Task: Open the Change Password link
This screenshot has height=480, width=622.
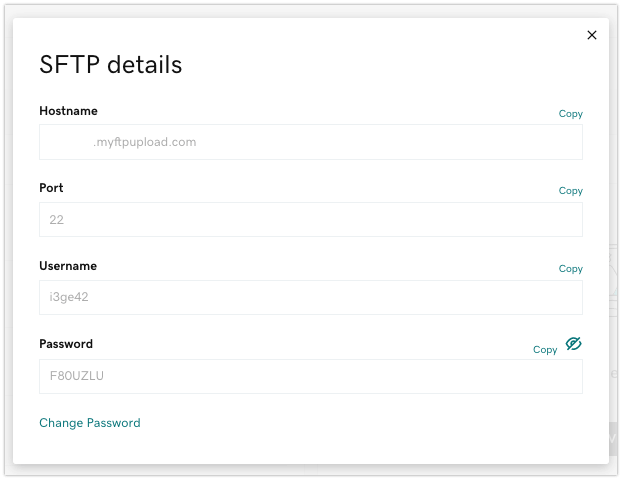Action: (90, 423)
